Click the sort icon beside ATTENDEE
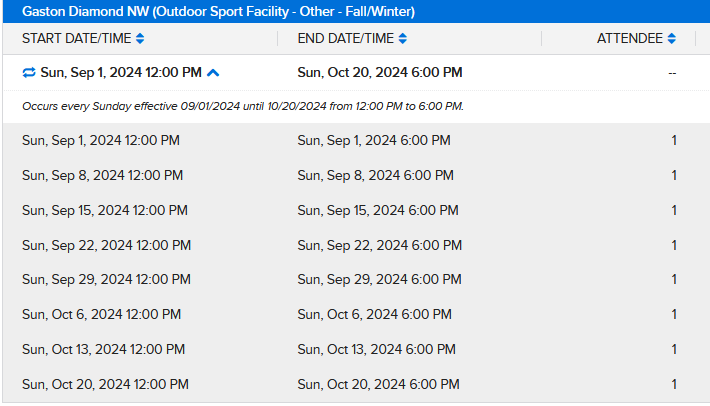The image size is (710, 406). pos(672,39)
